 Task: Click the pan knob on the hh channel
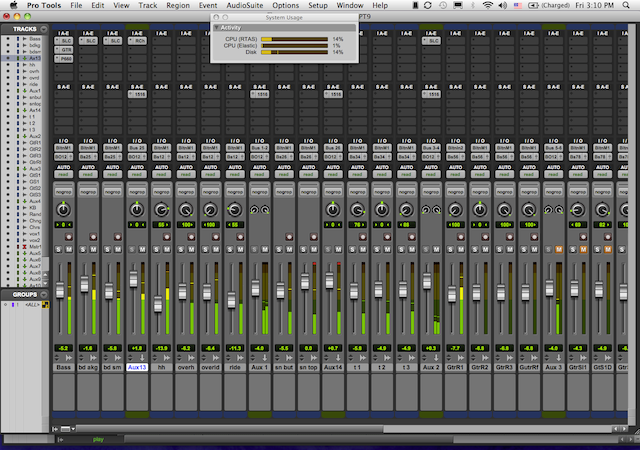[161, 209]
